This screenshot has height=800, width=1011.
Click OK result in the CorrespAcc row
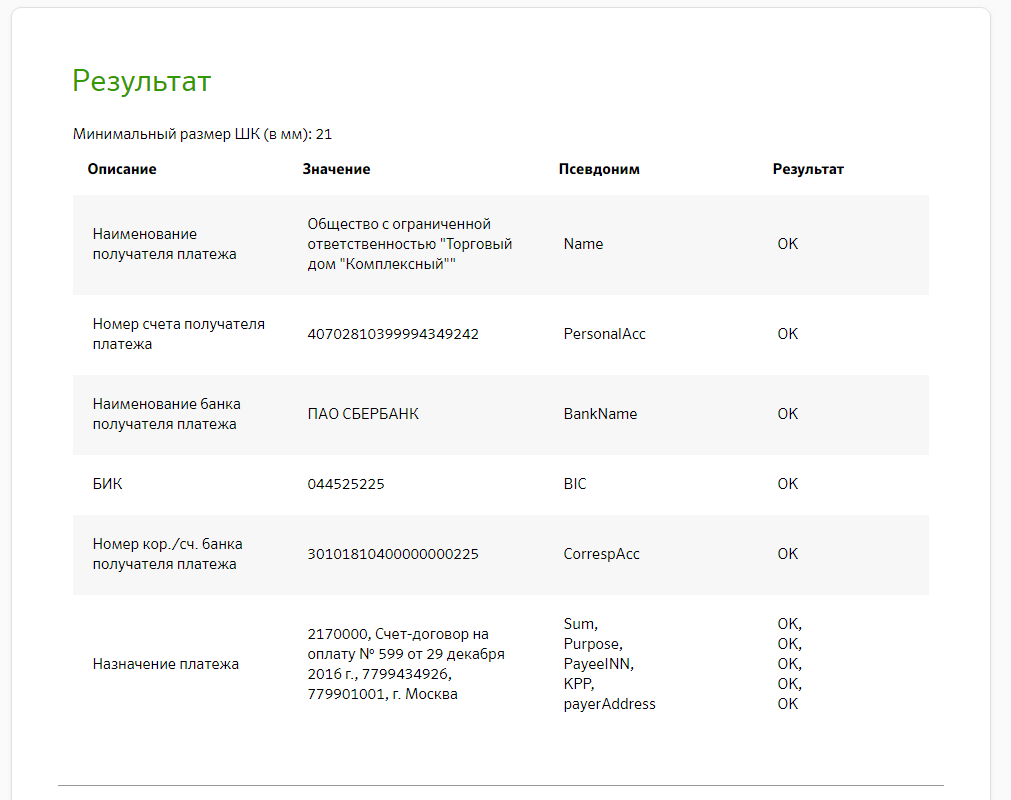[787, 554]
